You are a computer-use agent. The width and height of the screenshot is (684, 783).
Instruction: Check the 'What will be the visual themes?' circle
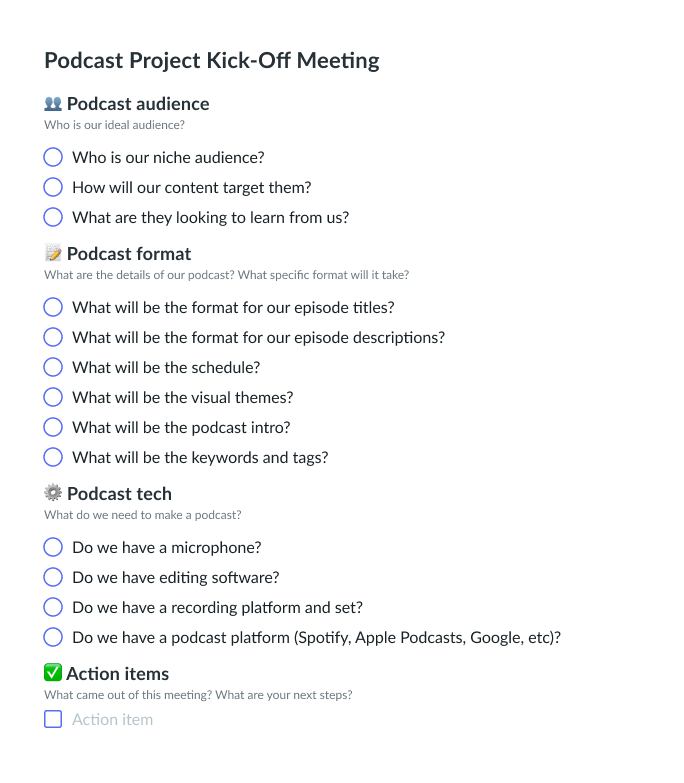point(53,398)
